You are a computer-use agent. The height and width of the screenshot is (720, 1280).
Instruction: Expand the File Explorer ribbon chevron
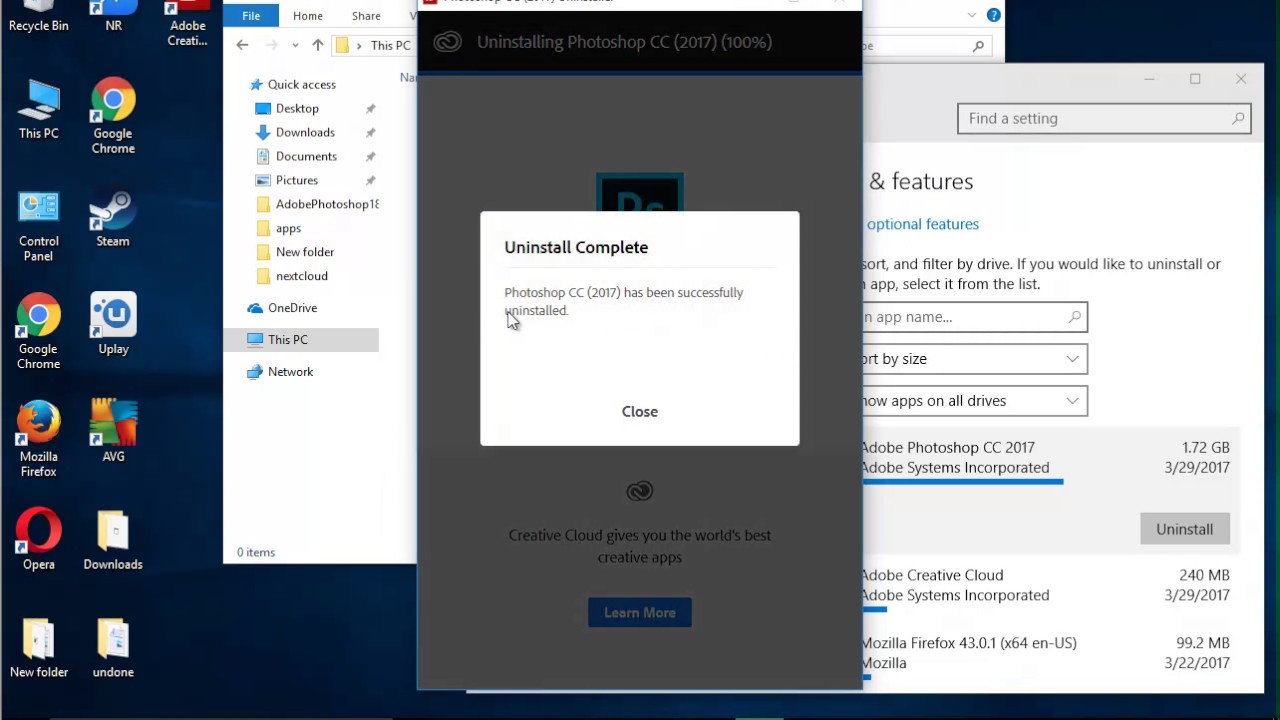971,15
